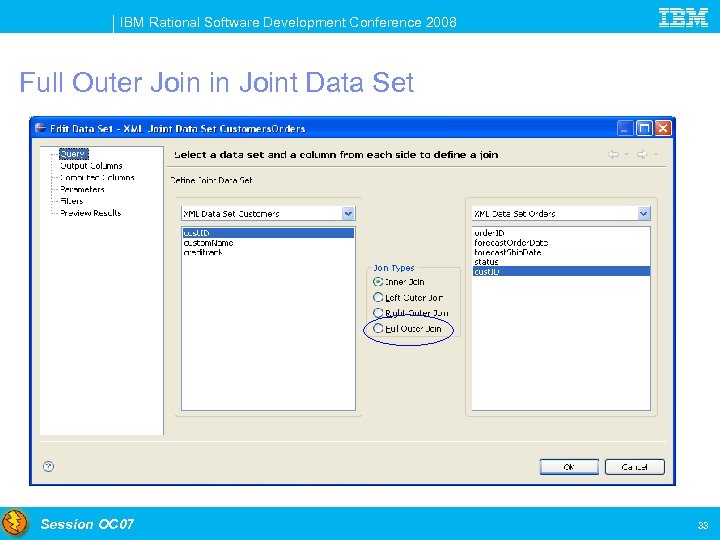Select forecastShipDate in Orders column list

[x=561, y=252]
